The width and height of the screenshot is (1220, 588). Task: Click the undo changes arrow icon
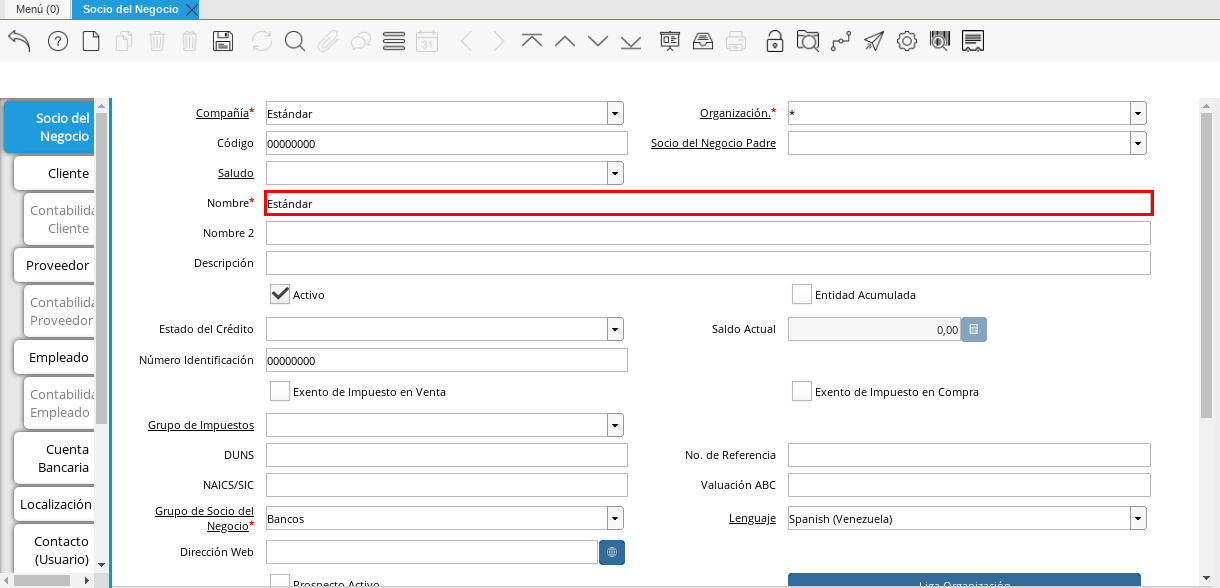(x=19, y=41)
